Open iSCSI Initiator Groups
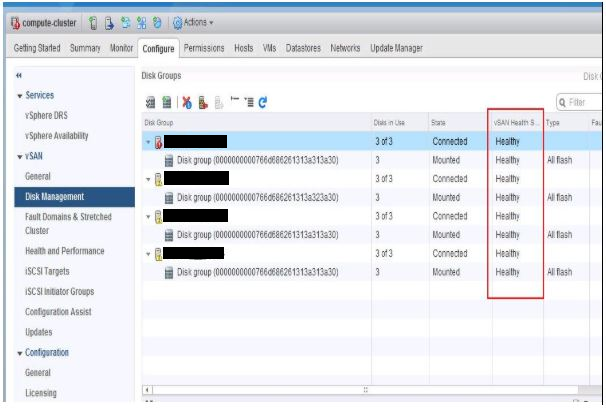This screenshot has width=606, height=408. coord(60,292)
